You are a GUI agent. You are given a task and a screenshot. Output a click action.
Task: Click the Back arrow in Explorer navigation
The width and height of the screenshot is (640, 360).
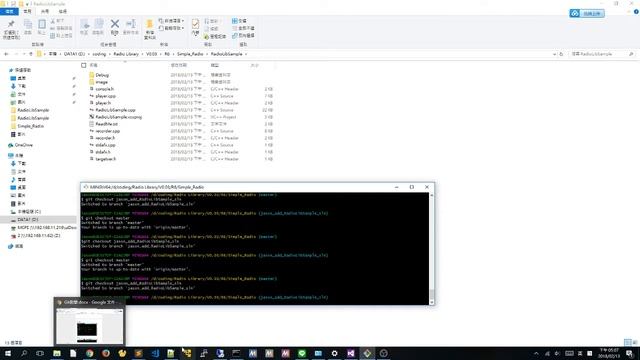click(x=6, y=54)
